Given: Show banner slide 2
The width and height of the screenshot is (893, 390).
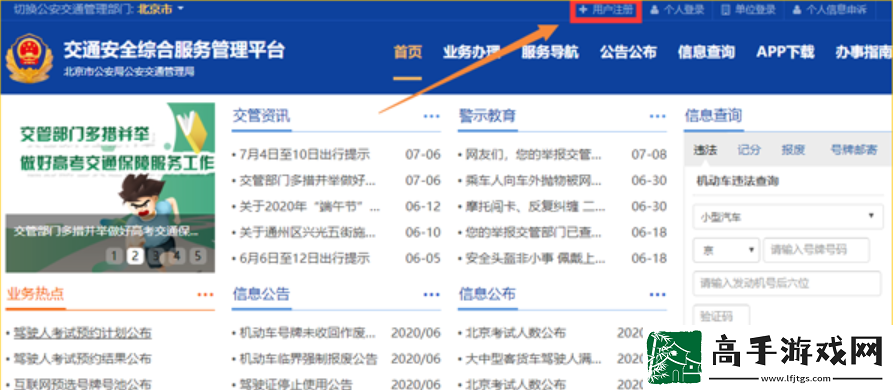Looking at the screenshot, I should 134,256.
